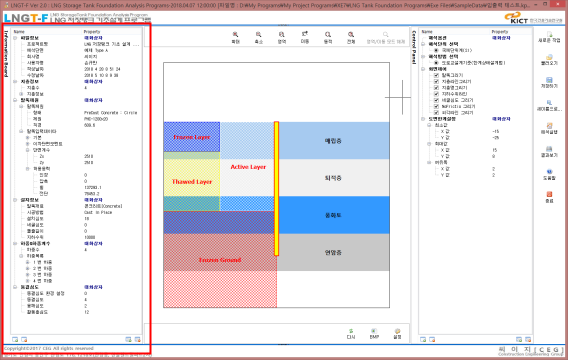Collapse the 'X 값 -15' minimum-value group
568x364 pixels.
pos(429,125)
